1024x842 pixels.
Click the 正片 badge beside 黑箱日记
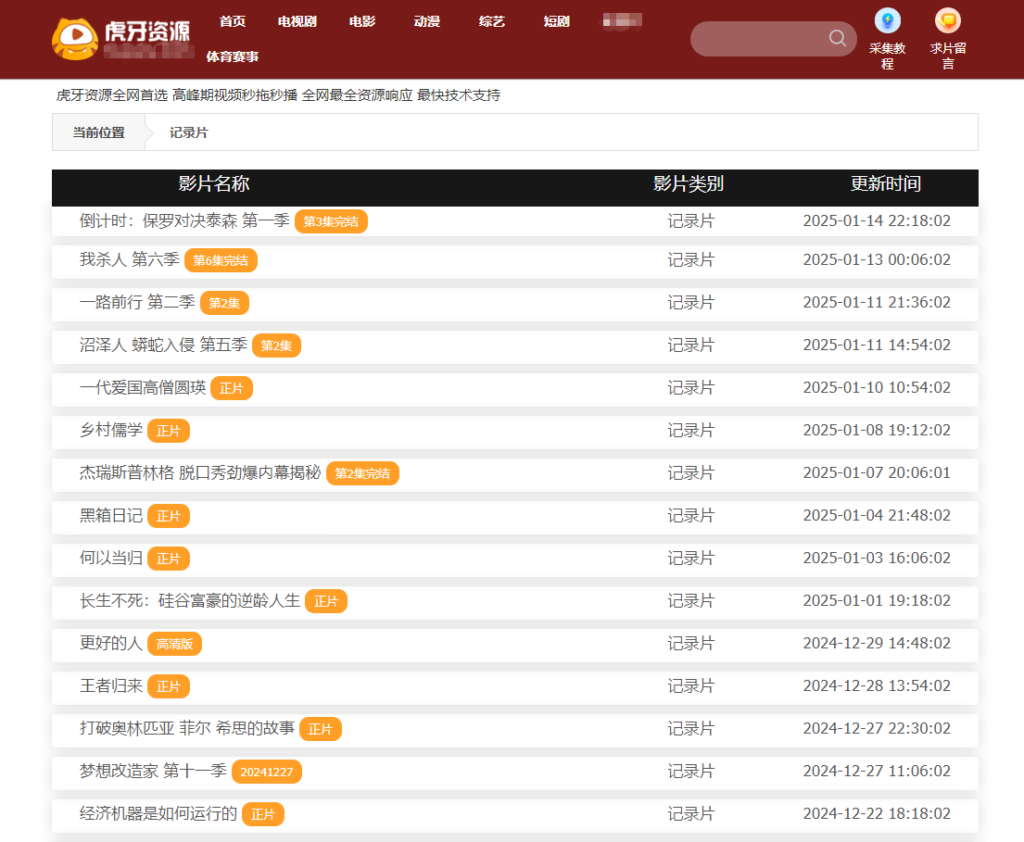coord(168,517)
